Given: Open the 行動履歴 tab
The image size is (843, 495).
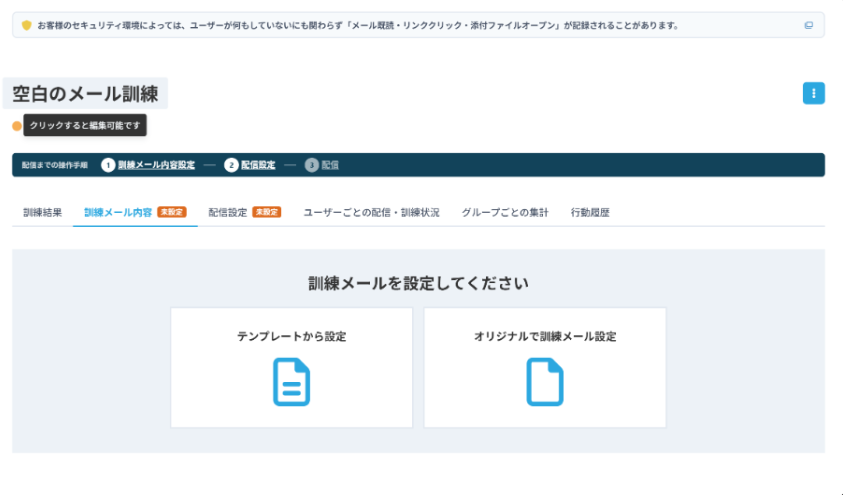Looking at the screenshot, I should [590, 212].
